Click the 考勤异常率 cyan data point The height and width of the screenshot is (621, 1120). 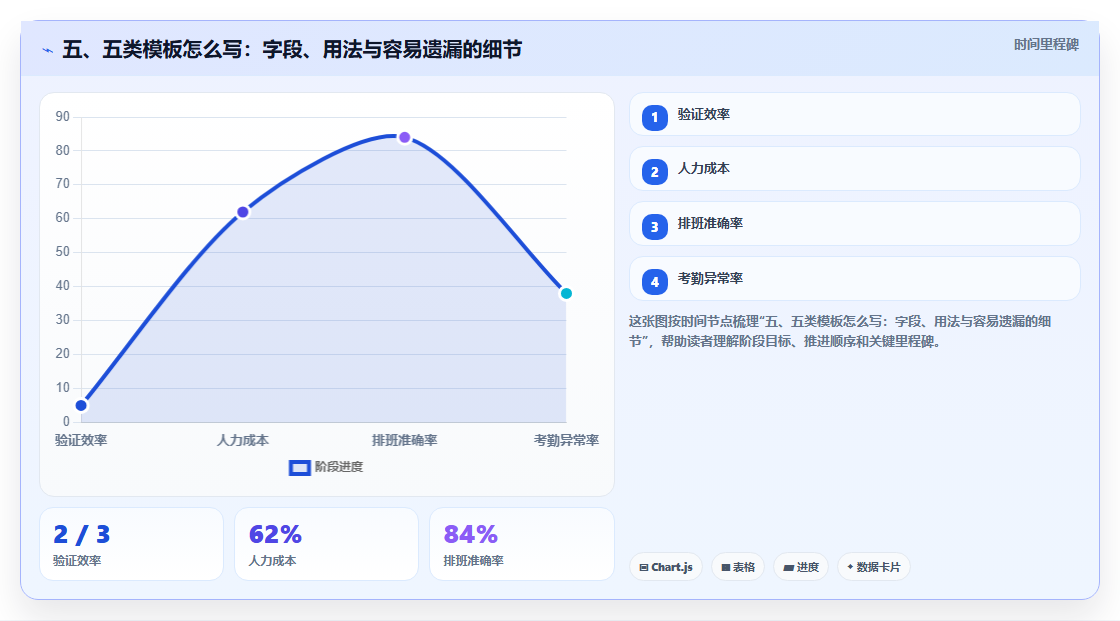pos(566,294)
